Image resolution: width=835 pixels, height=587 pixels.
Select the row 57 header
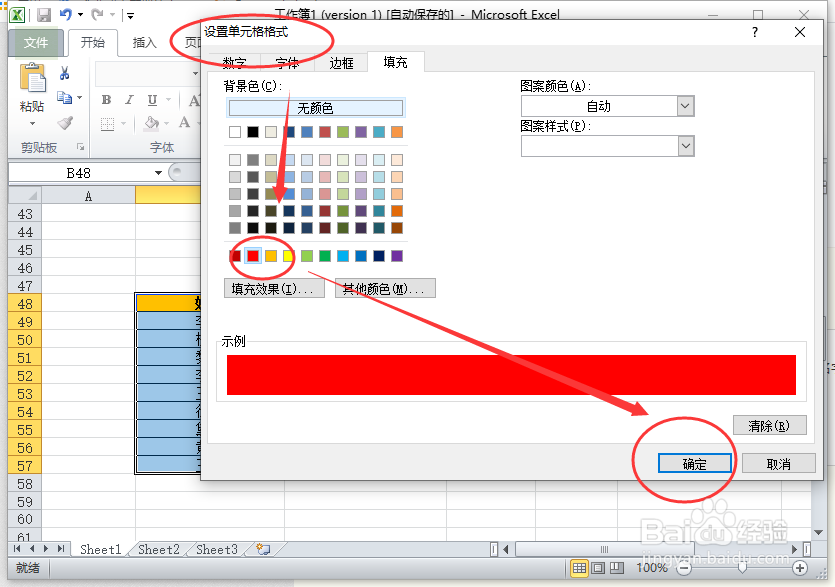(25, 466)
